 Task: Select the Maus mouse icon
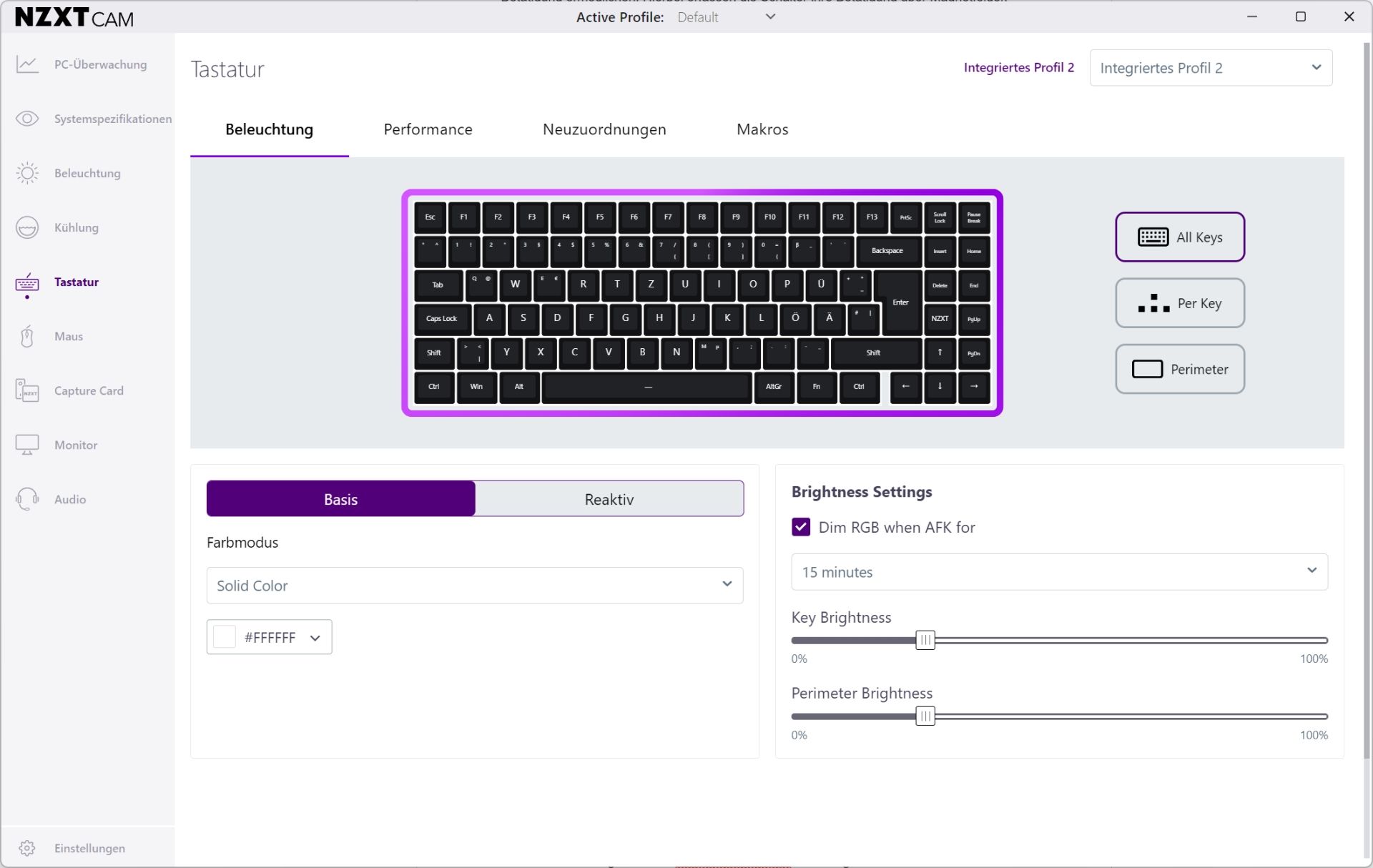[x=27, y=336]
